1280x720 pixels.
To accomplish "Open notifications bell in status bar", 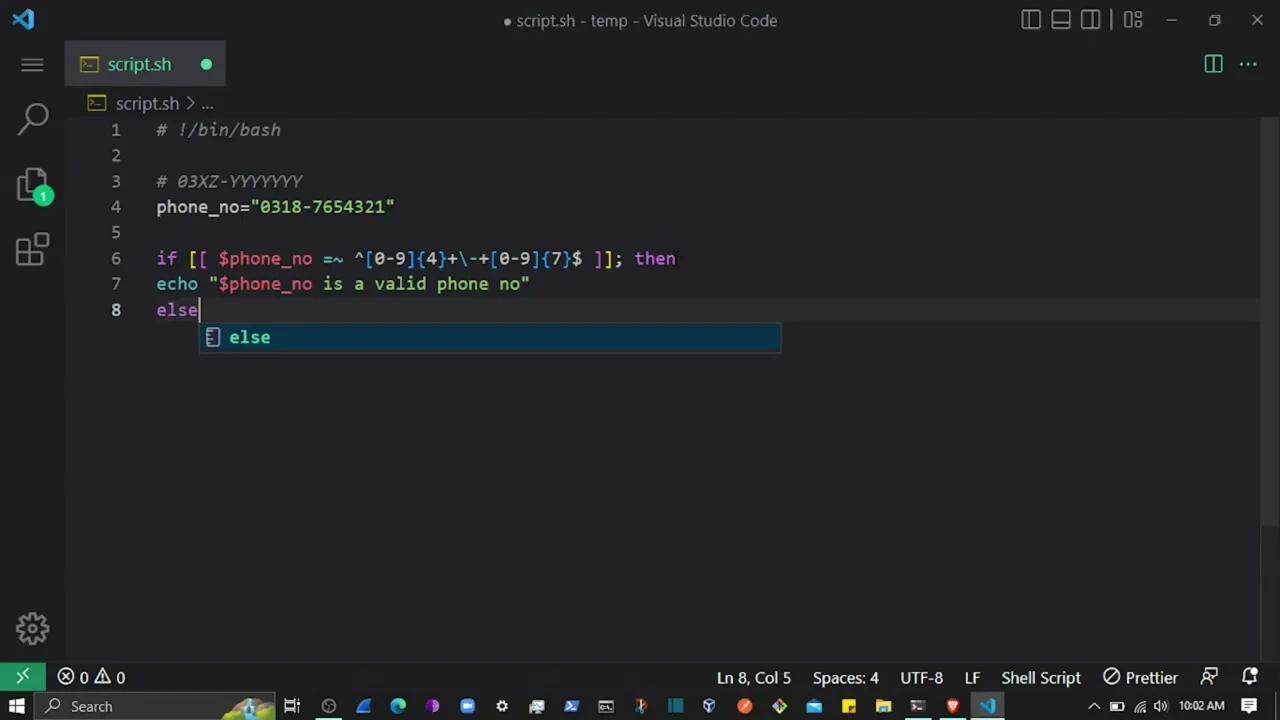I will pos(1249,677).
